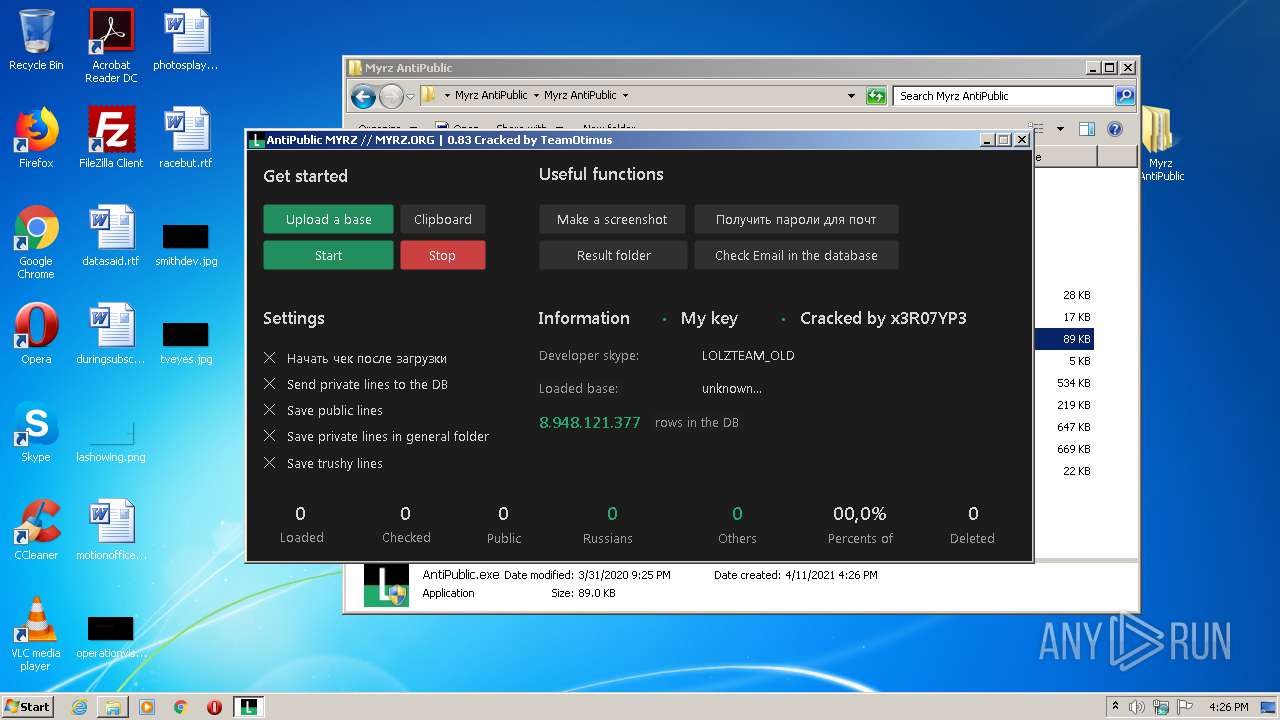Switch to the Information tab
This screenshot has height=720, width=1280.
click(584, 318)
